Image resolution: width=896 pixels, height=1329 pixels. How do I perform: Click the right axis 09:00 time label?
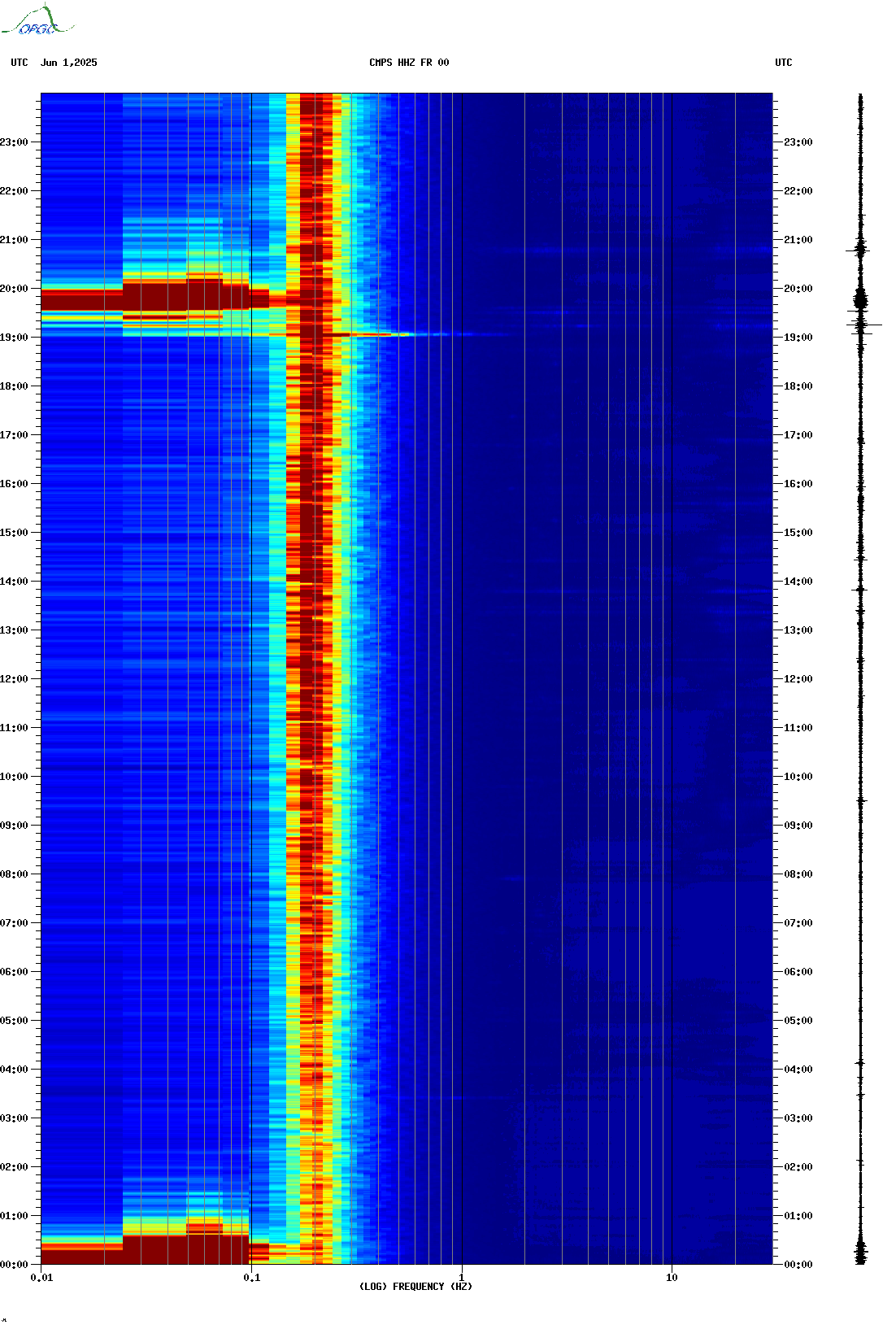798,826
